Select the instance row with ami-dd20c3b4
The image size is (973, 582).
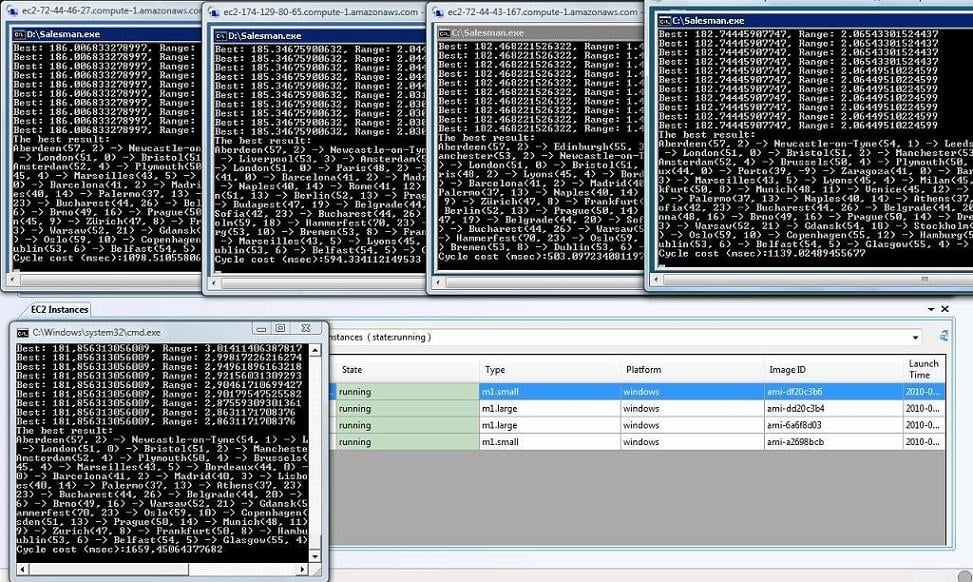[x=639, y=408]
